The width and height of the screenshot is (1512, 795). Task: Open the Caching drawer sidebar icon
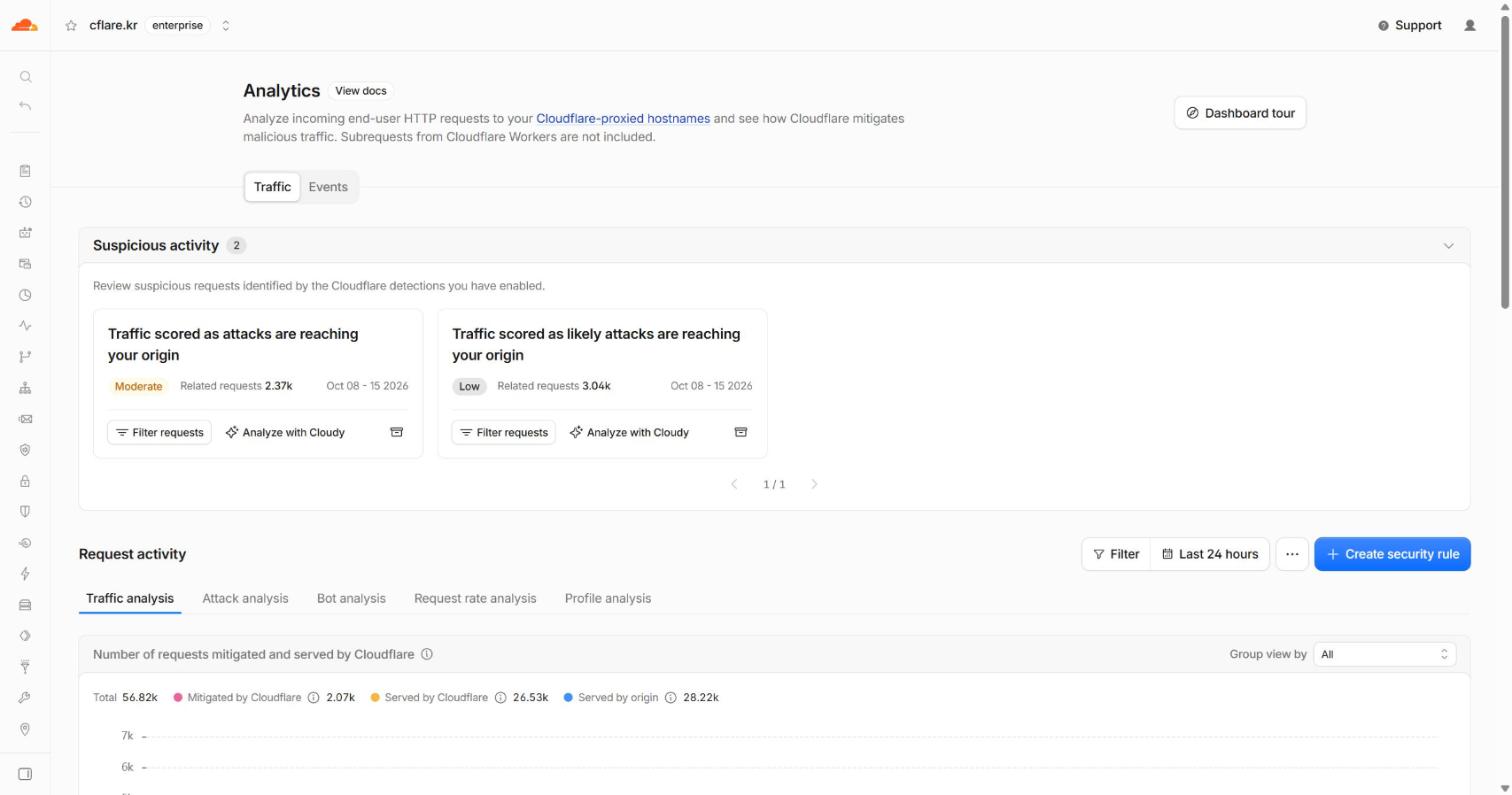tap(25, 605)
